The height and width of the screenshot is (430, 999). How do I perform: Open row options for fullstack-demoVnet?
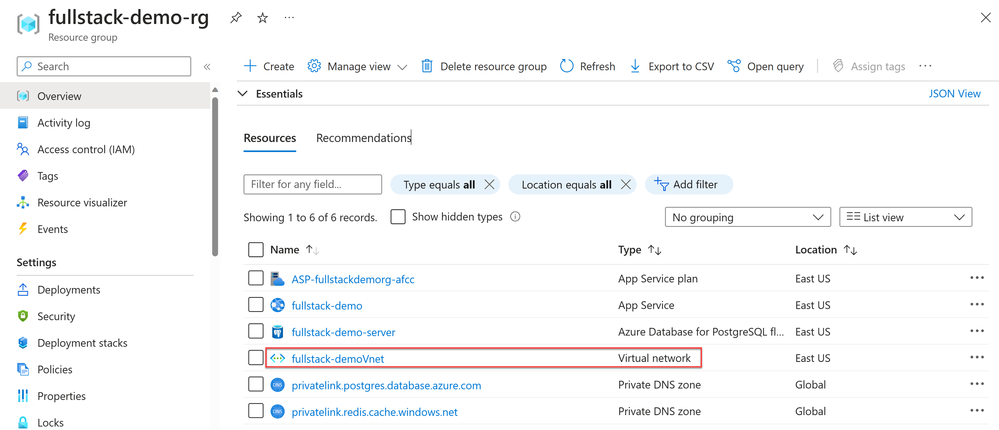tap(977, 358)
